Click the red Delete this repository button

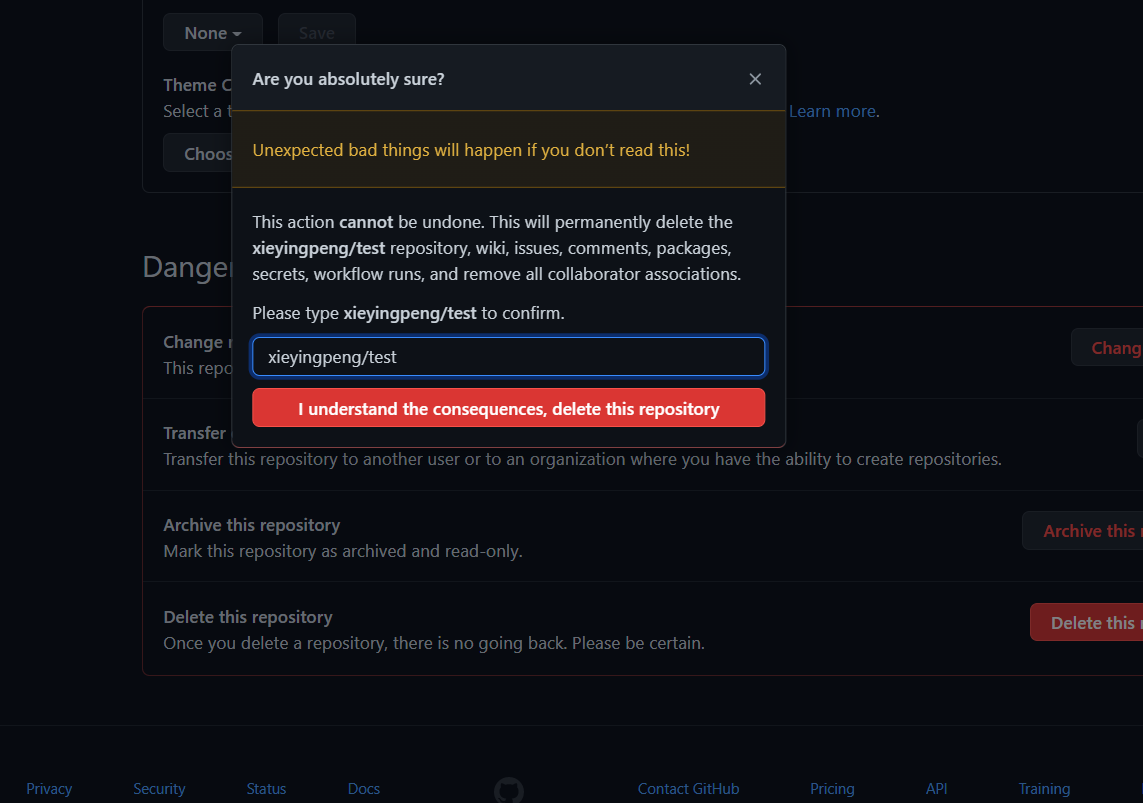(1086, 622)
